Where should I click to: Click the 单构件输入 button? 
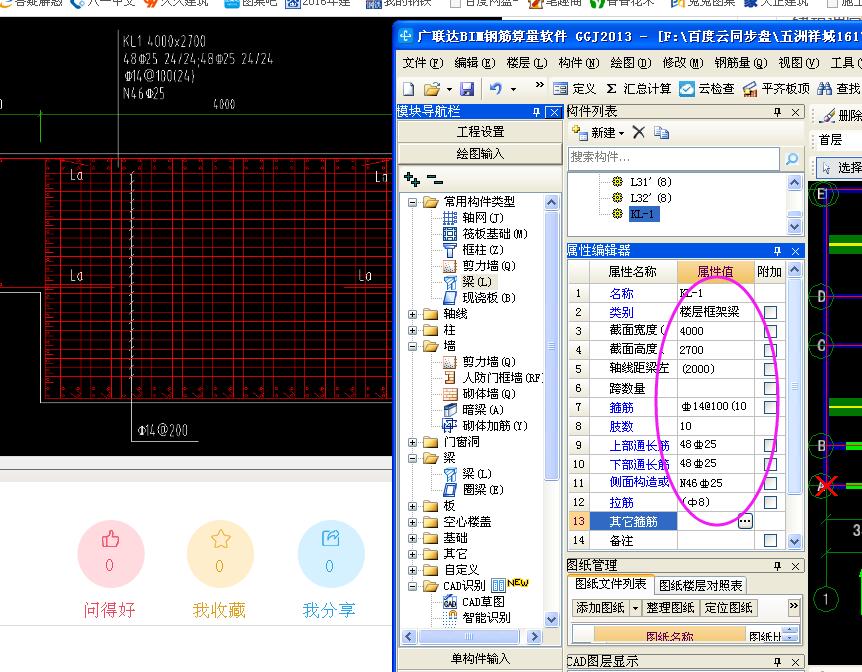(x=480, y=658)
